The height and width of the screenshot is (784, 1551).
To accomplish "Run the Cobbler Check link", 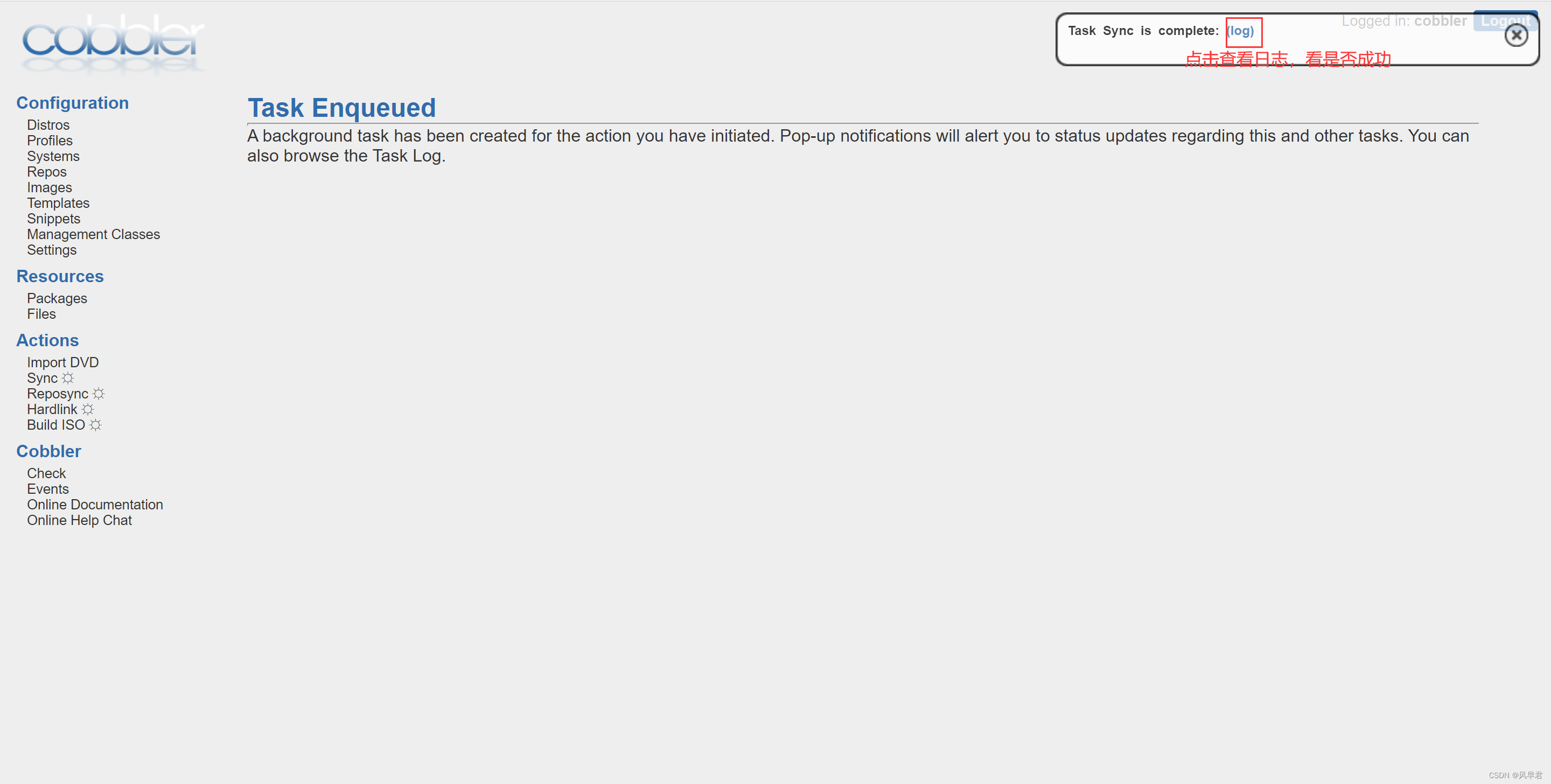I will [x=46, y=473].
